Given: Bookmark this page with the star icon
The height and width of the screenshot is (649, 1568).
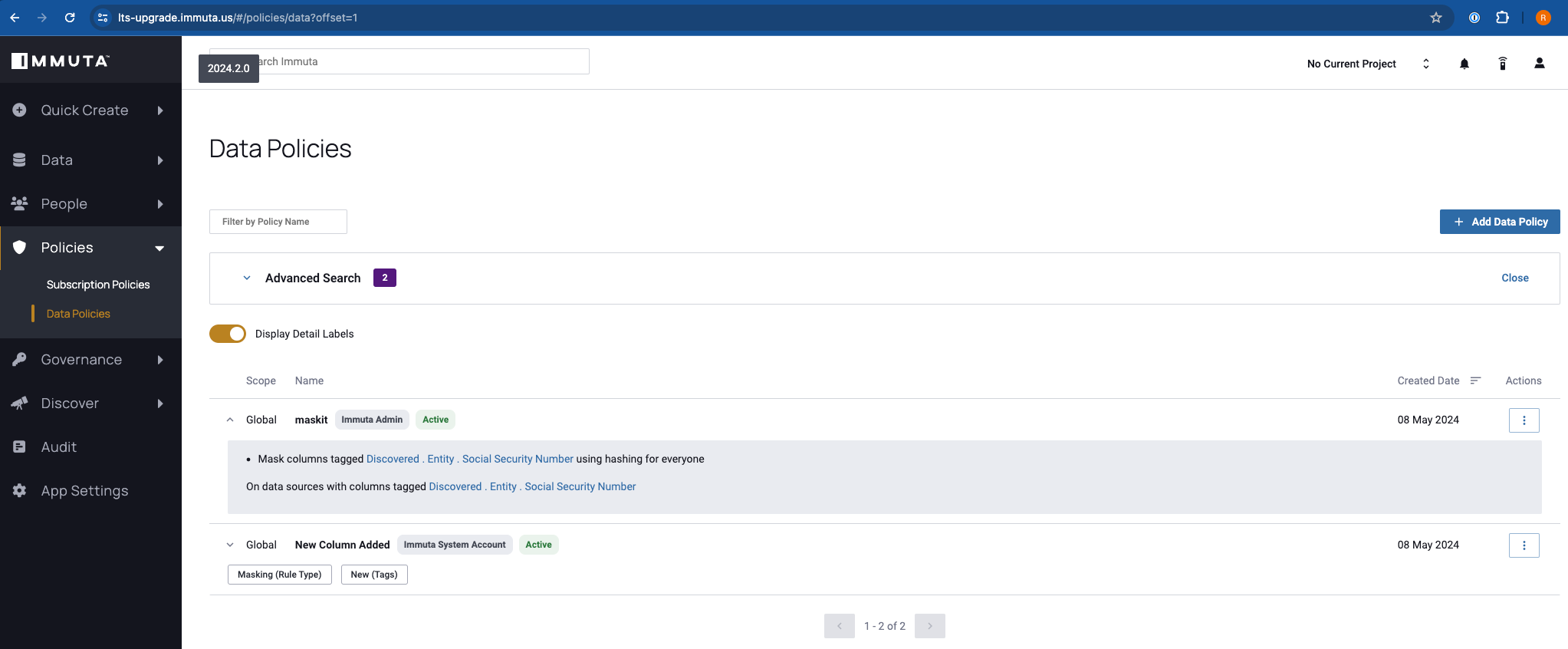Looking at the screenshot, I should point(1436,18).
